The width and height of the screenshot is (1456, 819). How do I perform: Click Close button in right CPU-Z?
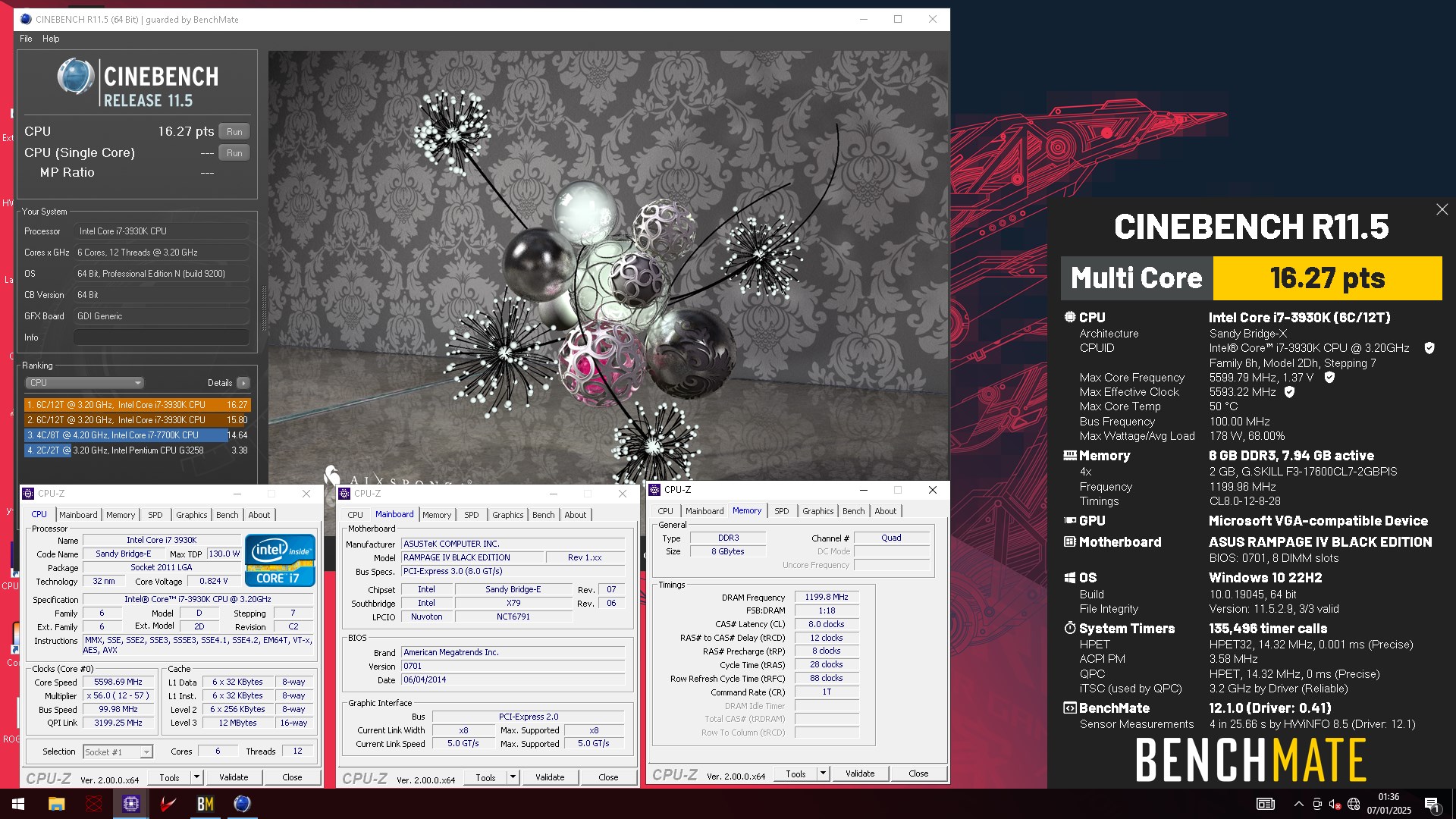coord(918,773)
